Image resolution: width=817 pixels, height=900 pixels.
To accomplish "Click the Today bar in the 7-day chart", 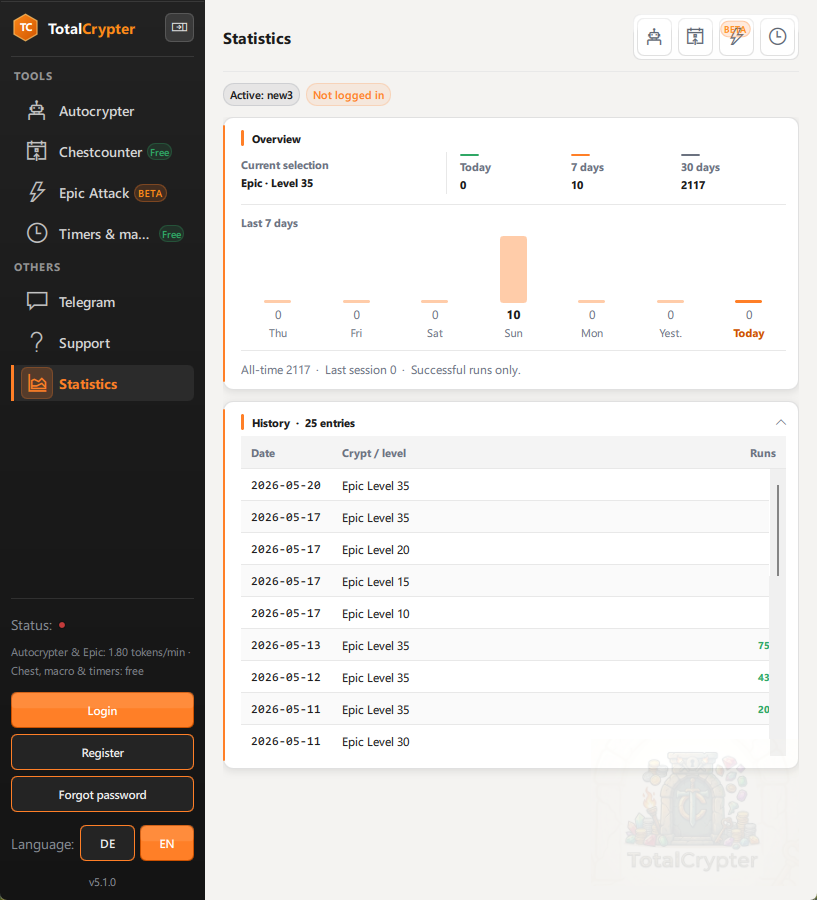I will pos(749,301).
